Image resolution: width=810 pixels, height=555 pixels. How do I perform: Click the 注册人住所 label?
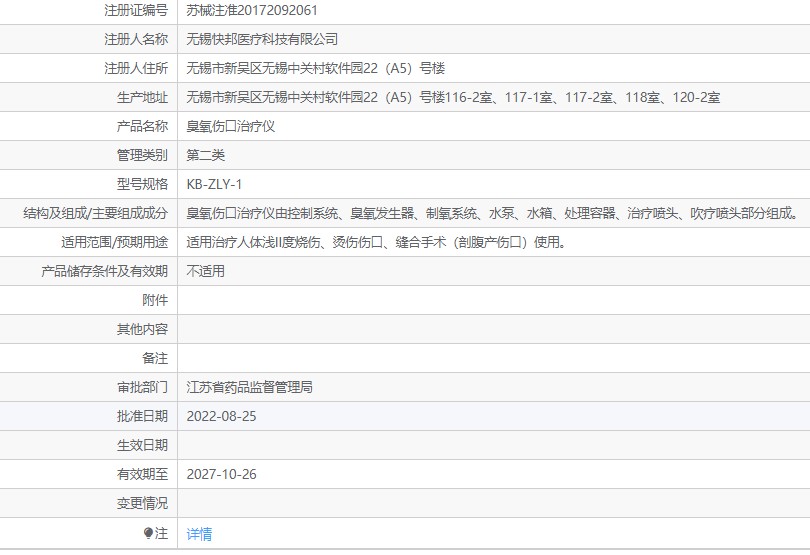coord(136,68)
